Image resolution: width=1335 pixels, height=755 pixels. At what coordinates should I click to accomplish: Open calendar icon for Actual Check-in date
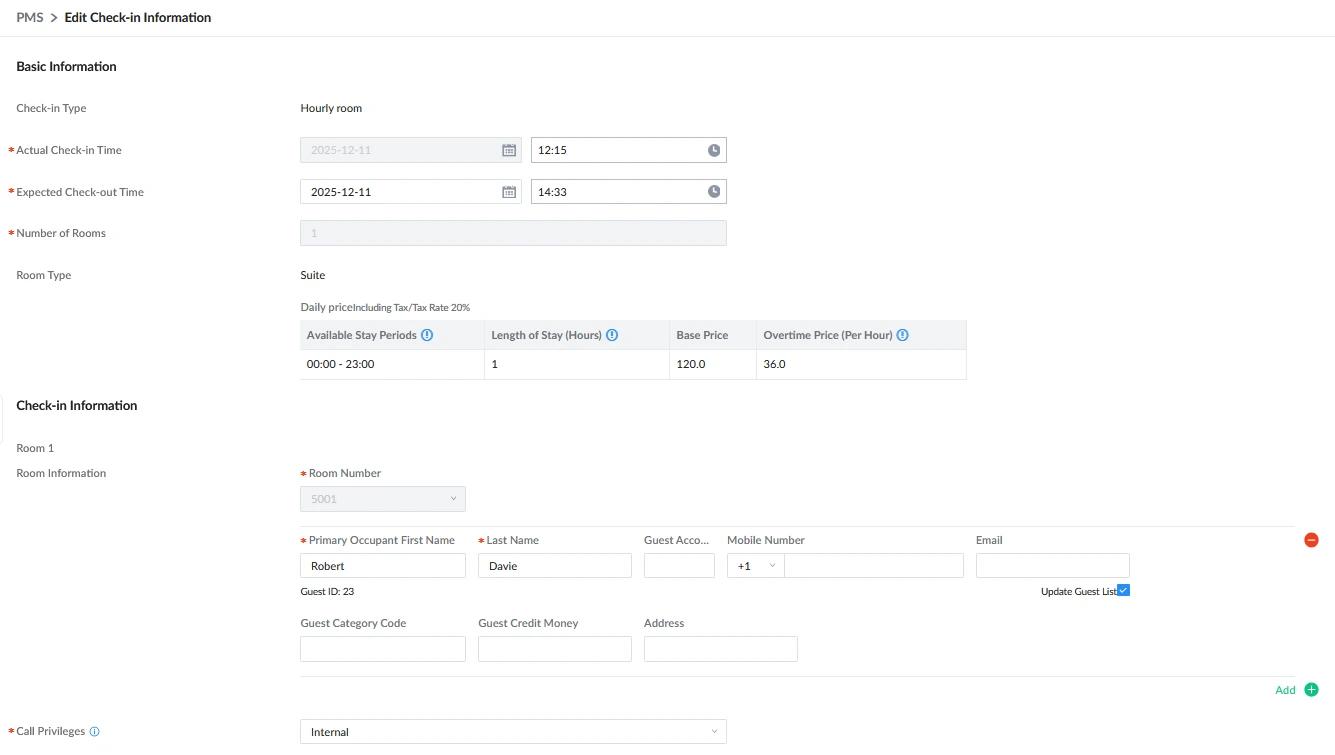pos(509,150)
